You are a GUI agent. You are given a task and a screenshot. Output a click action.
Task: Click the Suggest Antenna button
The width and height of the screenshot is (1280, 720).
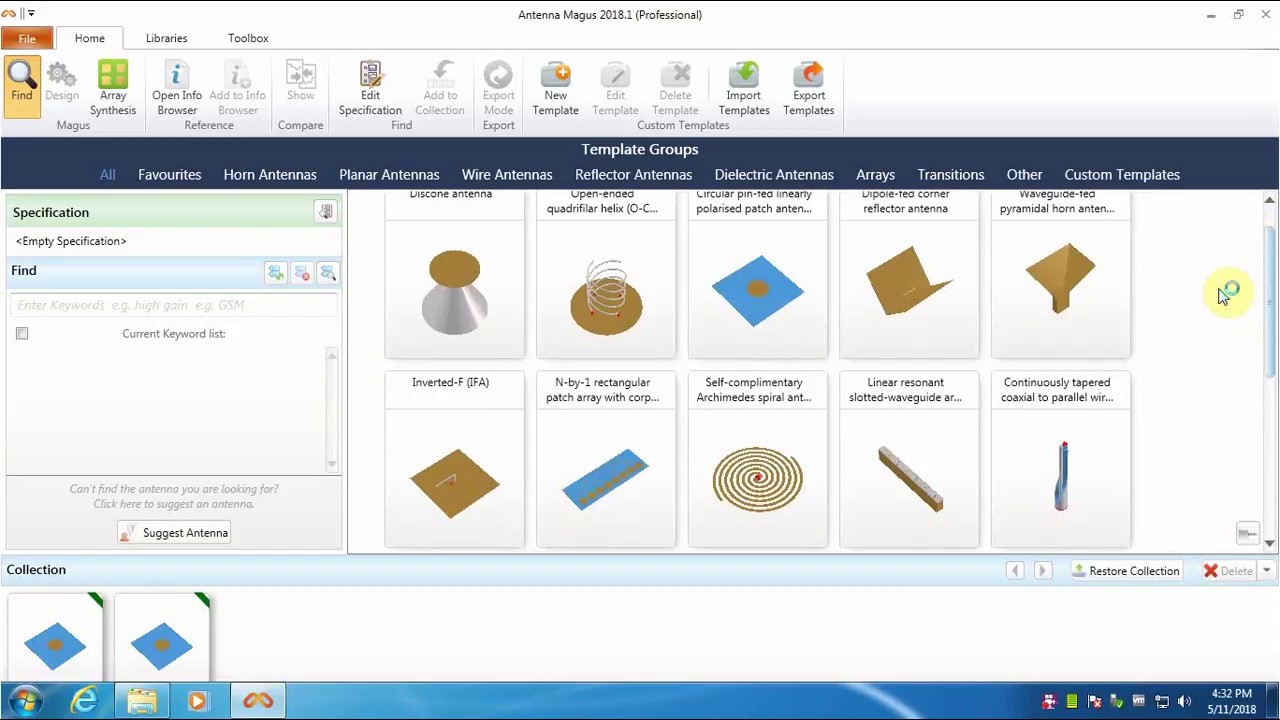tap(174, 533)
